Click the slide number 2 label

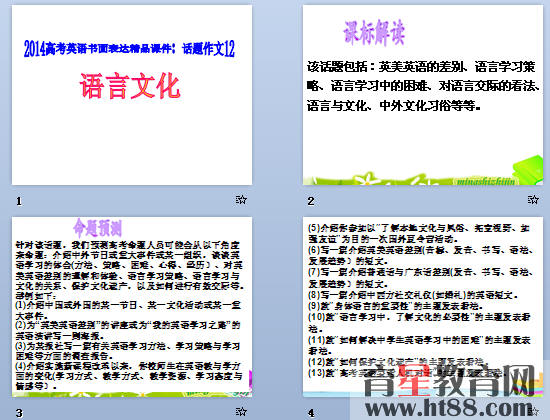(311, 201)
